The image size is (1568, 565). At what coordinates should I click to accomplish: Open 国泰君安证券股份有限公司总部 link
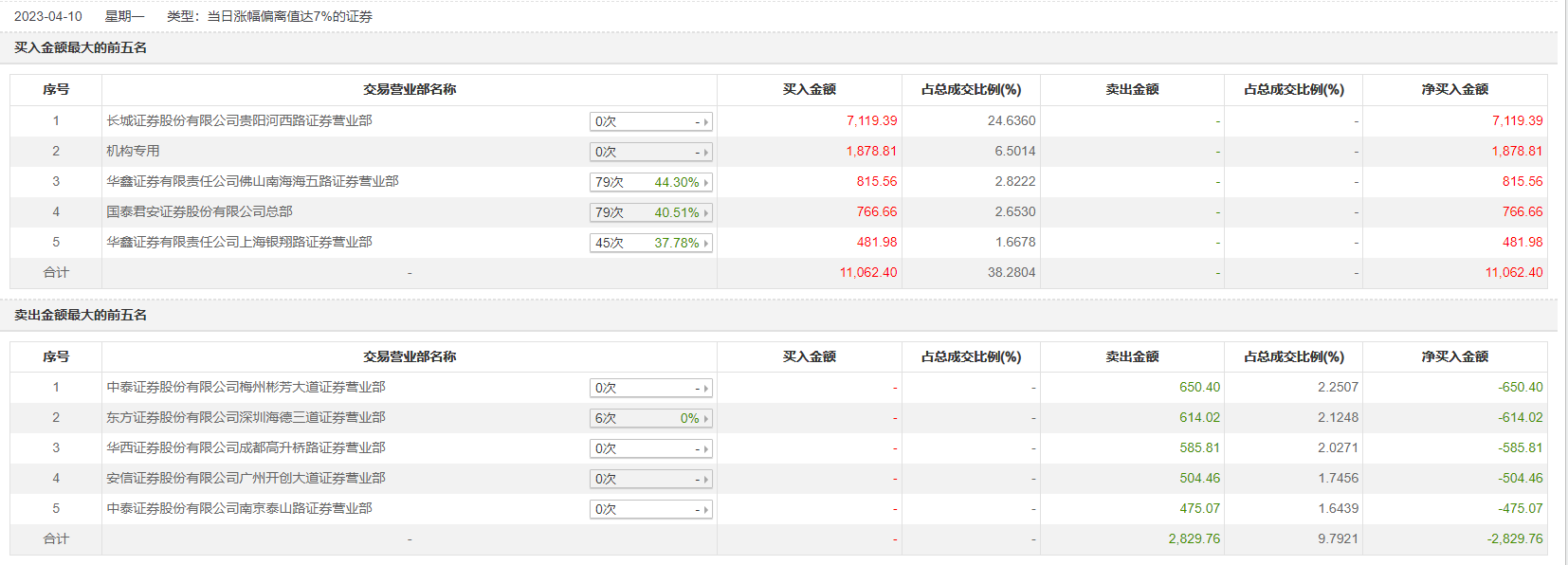tap(199, 211)
